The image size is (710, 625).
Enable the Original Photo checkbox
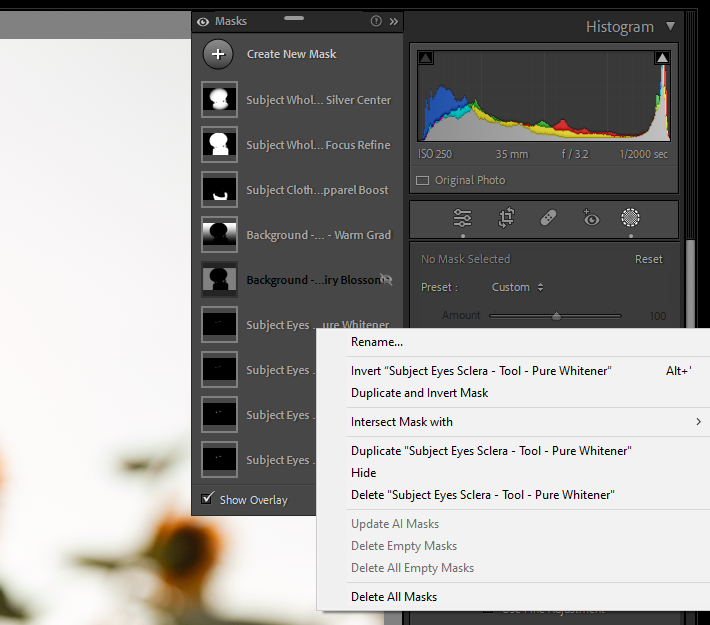coord(422,181)
